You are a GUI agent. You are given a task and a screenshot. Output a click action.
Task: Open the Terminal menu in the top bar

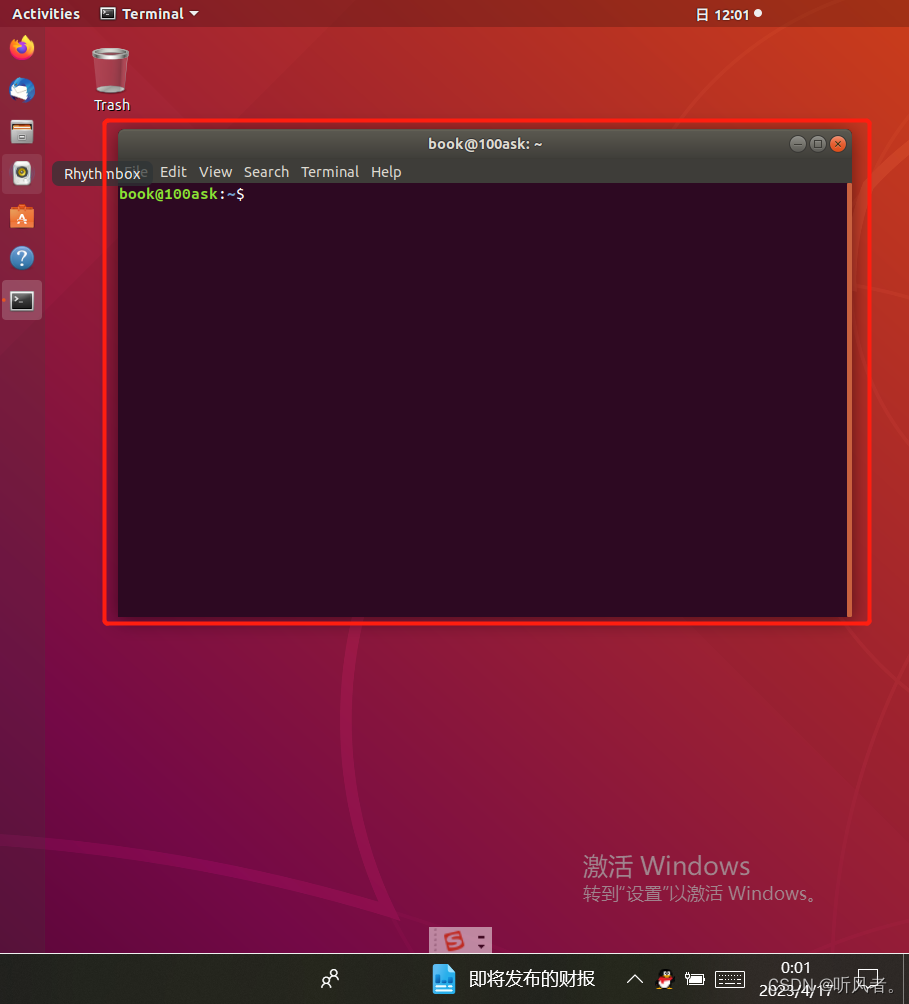pos(148,13)
